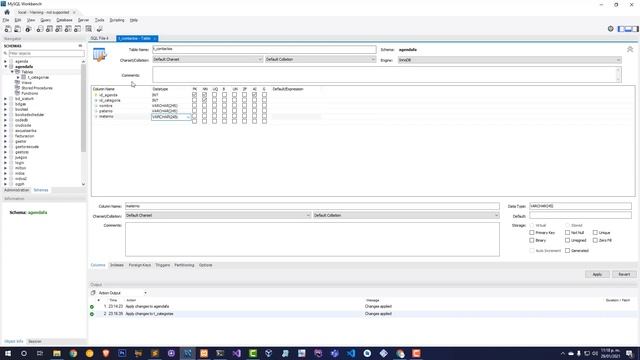The height and width of the screenshot is (360, 640).
Task: Open the preferences gear icon at top right
Action: [611, 29]
